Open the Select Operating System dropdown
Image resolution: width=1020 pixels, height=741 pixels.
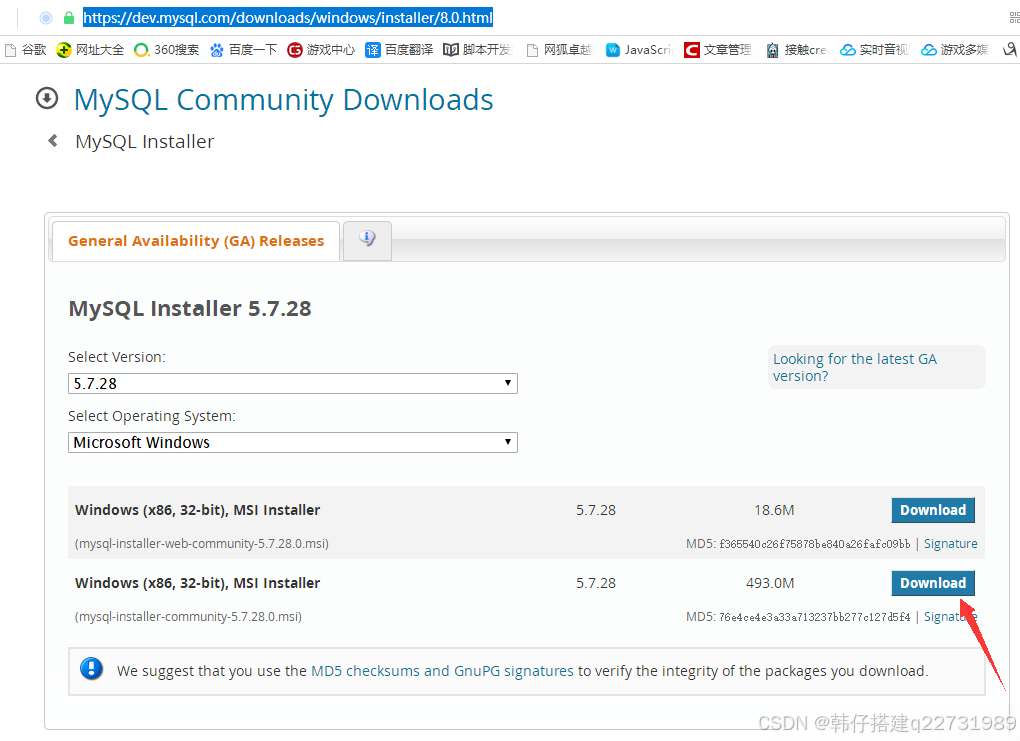[293, 442]
